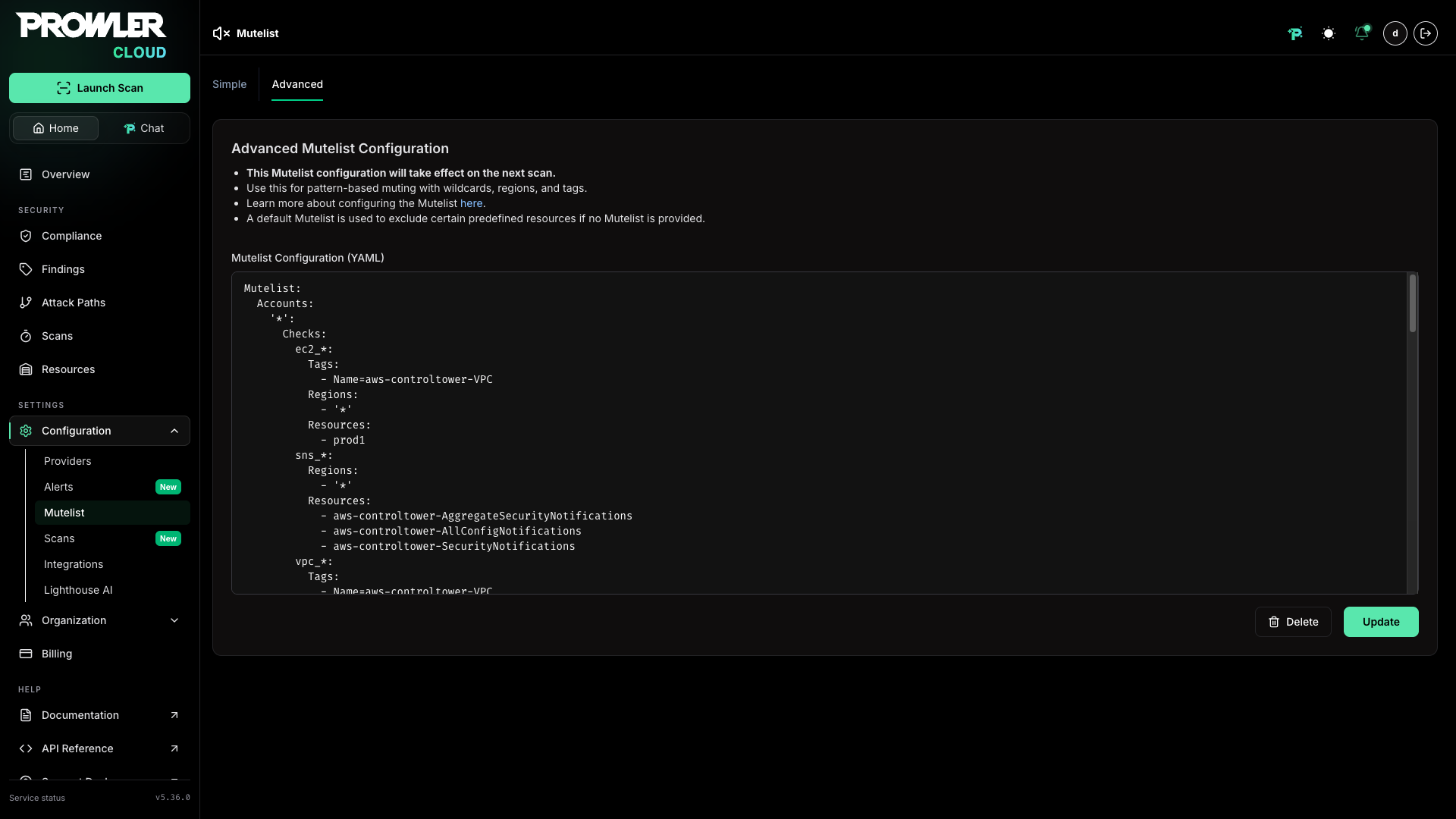Click the Update button

(1381, 622)
